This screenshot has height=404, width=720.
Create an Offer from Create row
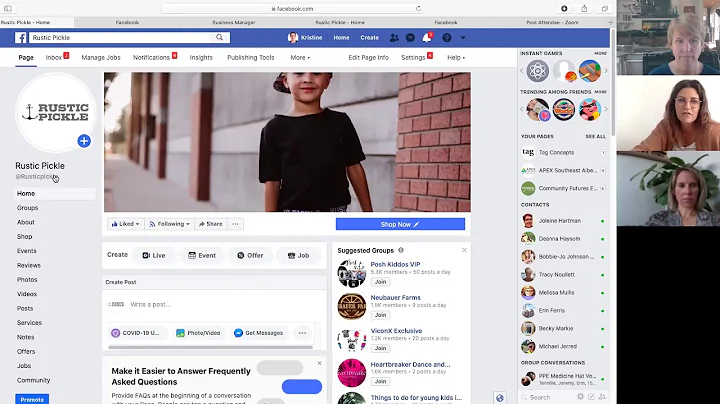pyautogui.click(x=250, y=255)
